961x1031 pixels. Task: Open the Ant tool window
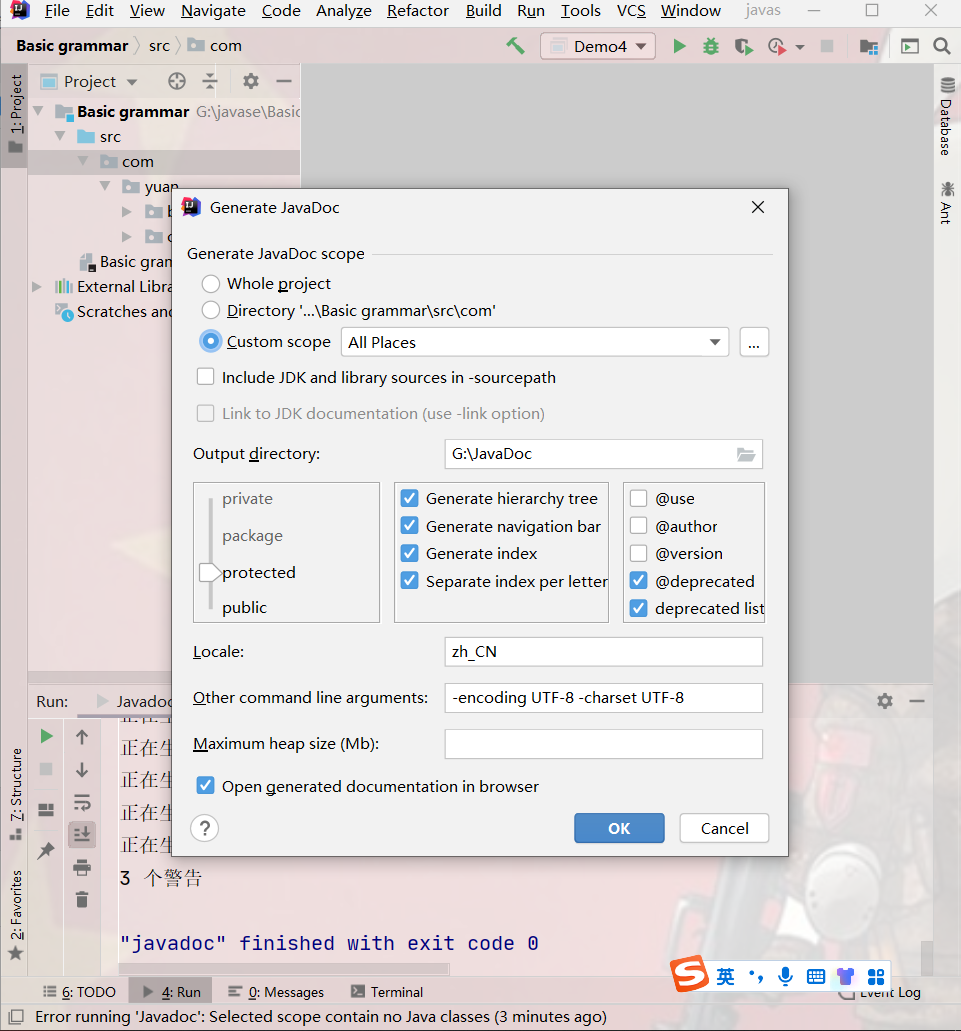947,203
